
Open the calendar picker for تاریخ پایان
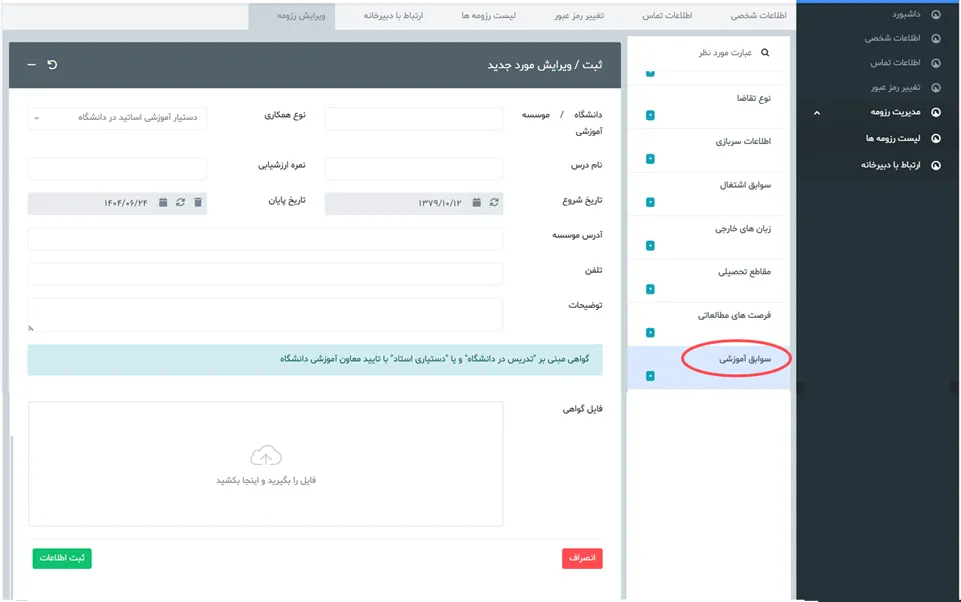click(163, 203)
